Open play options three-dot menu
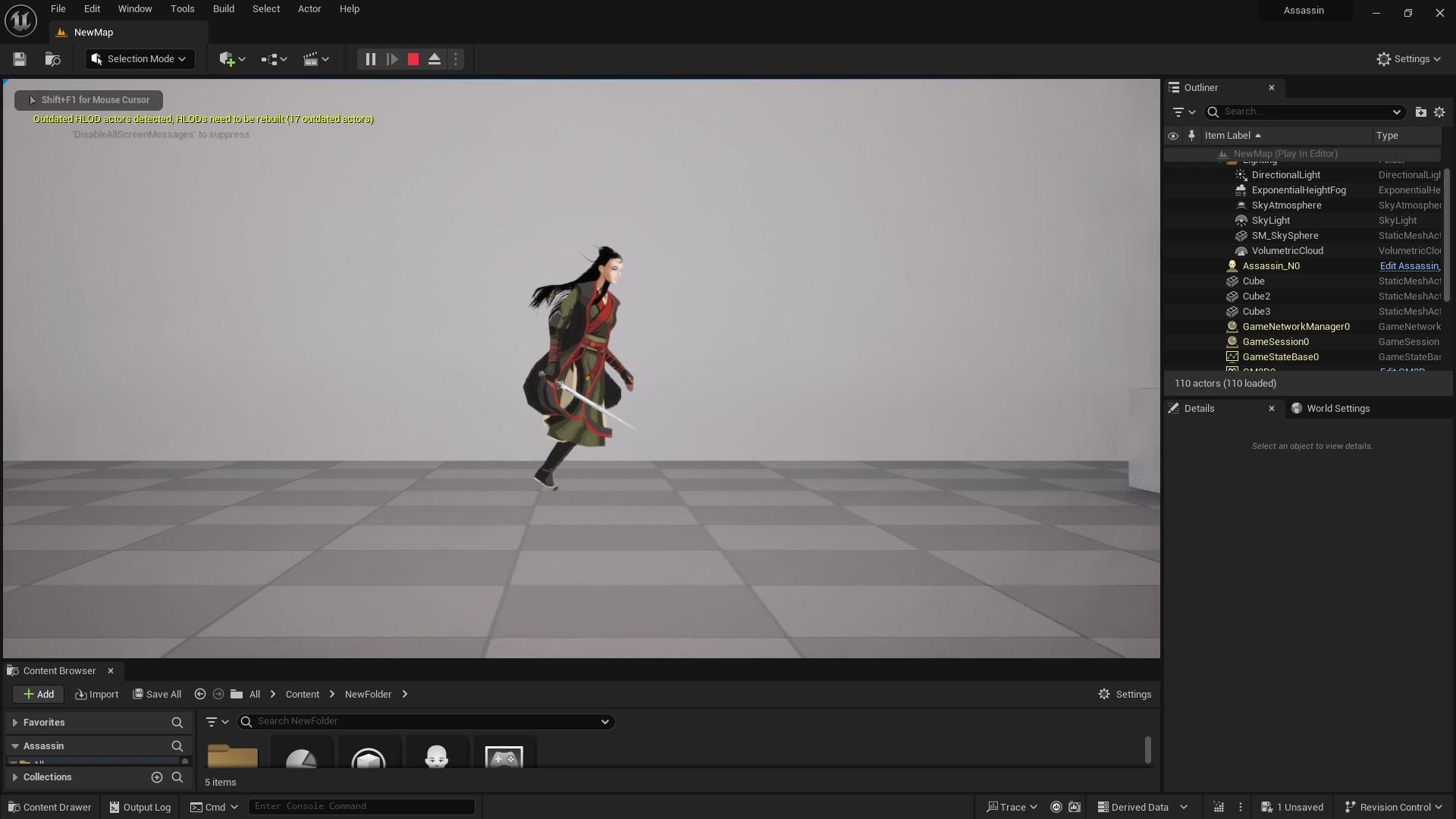The height and width of the screenshot is (819, 1456). click(455, 59)
